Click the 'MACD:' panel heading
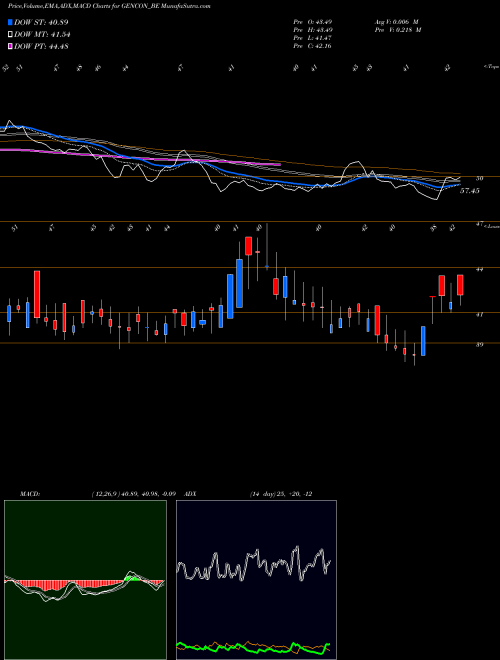 click(x=30, y=494)
